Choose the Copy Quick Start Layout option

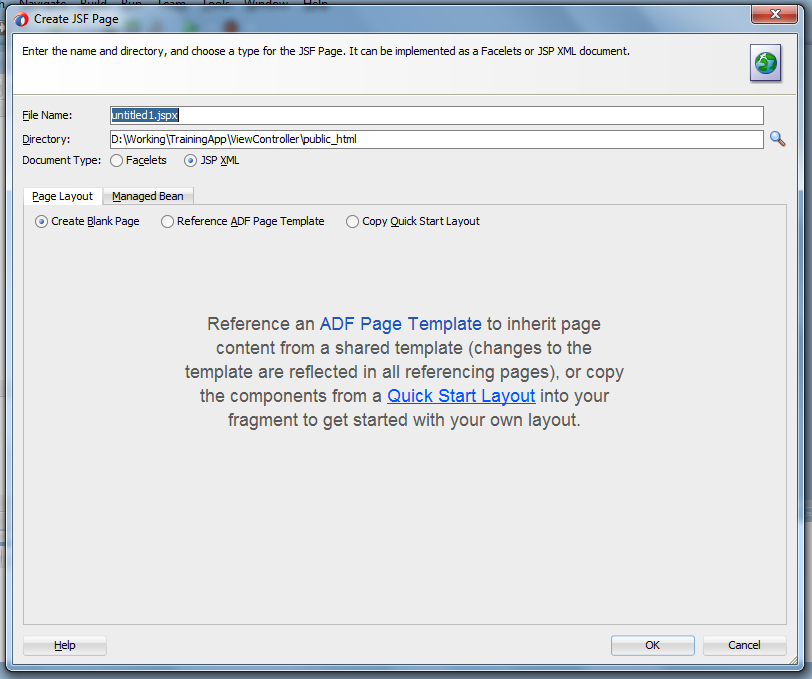tap(352, 221)
